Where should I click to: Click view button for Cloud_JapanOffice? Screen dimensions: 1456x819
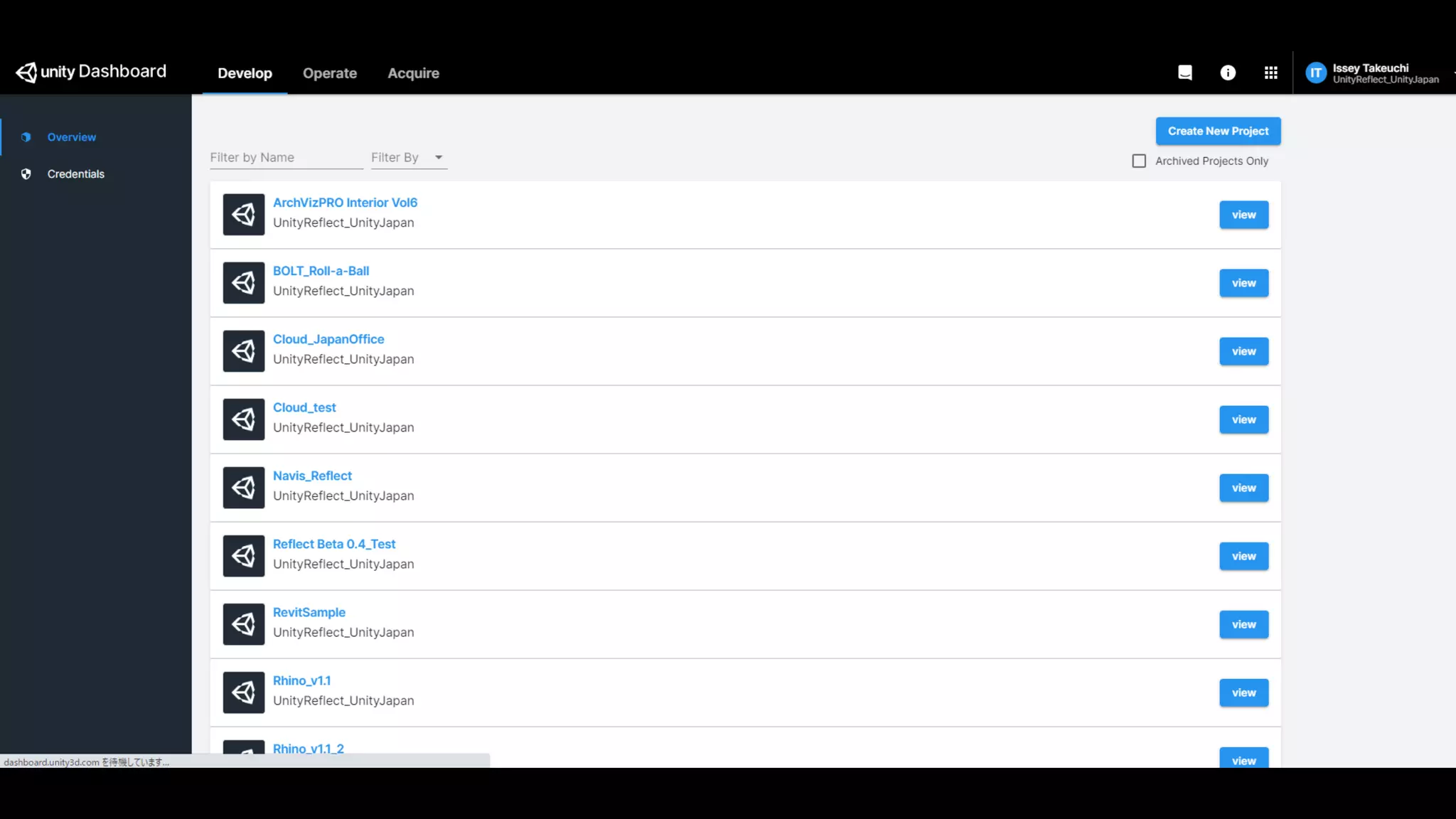pyautogui.click(x=1243, y=351)
